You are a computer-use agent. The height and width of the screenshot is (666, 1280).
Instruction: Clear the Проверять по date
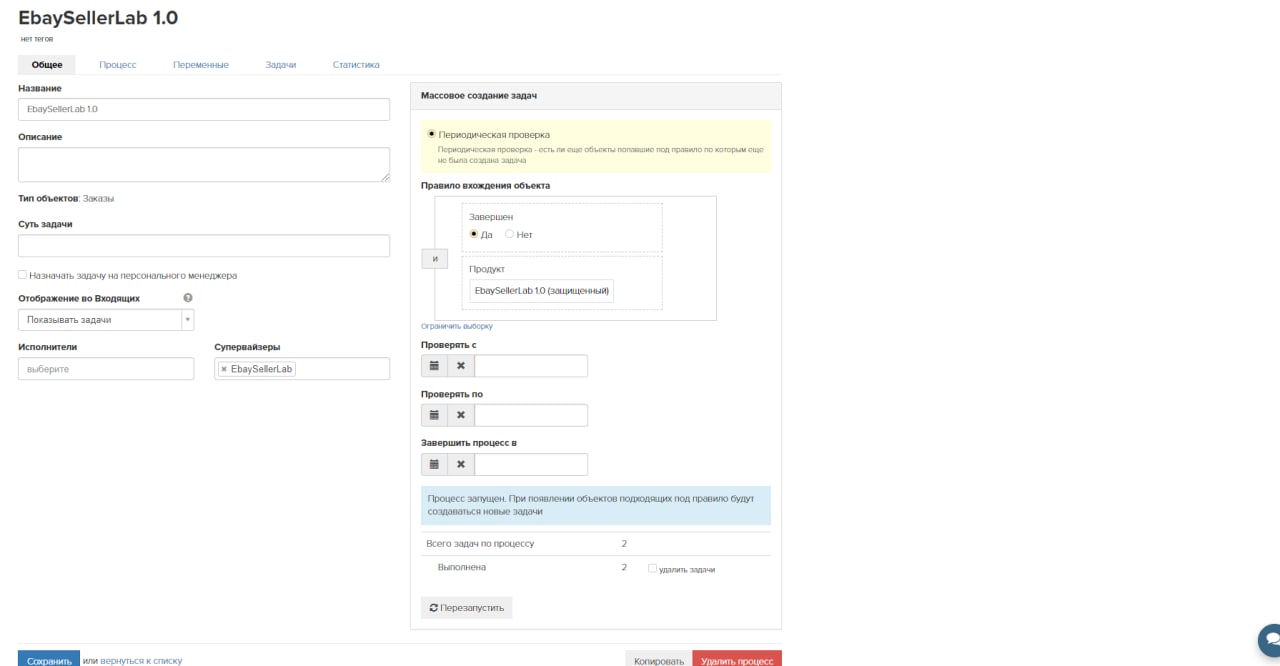click(x=461, y=415)
